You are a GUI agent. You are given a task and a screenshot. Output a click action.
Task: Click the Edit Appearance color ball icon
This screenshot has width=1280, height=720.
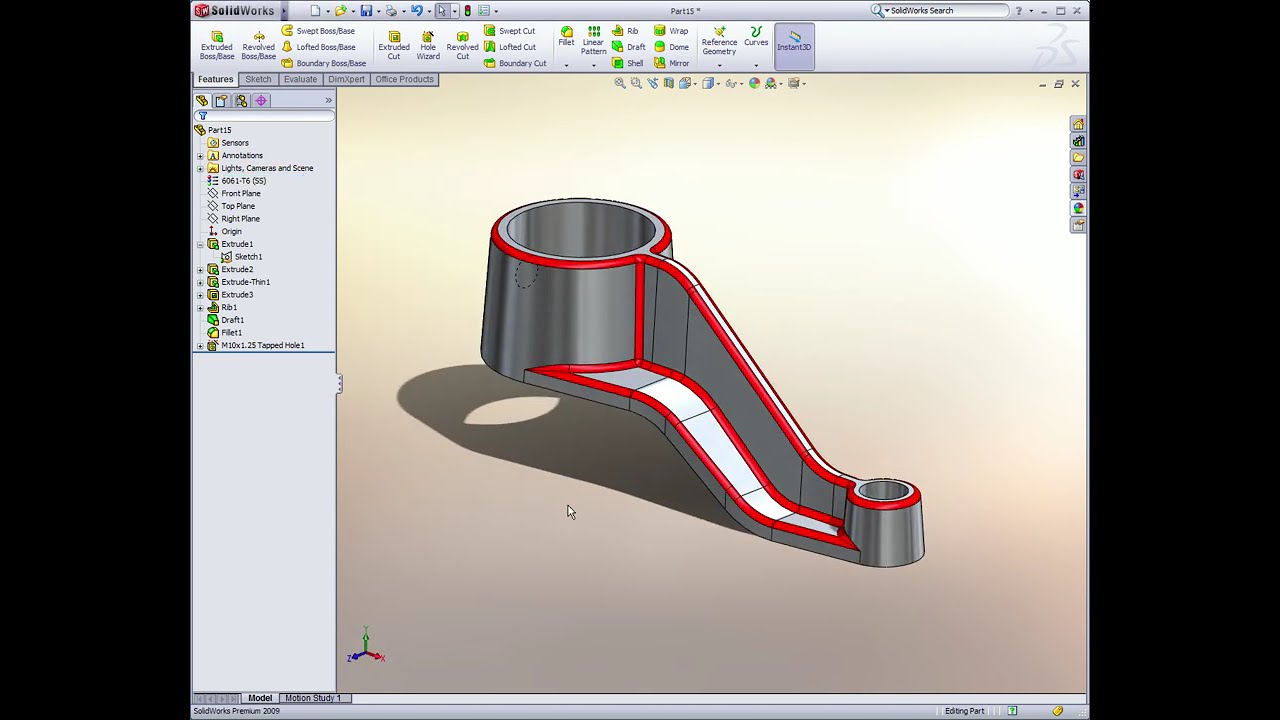(x=754, y=83)
